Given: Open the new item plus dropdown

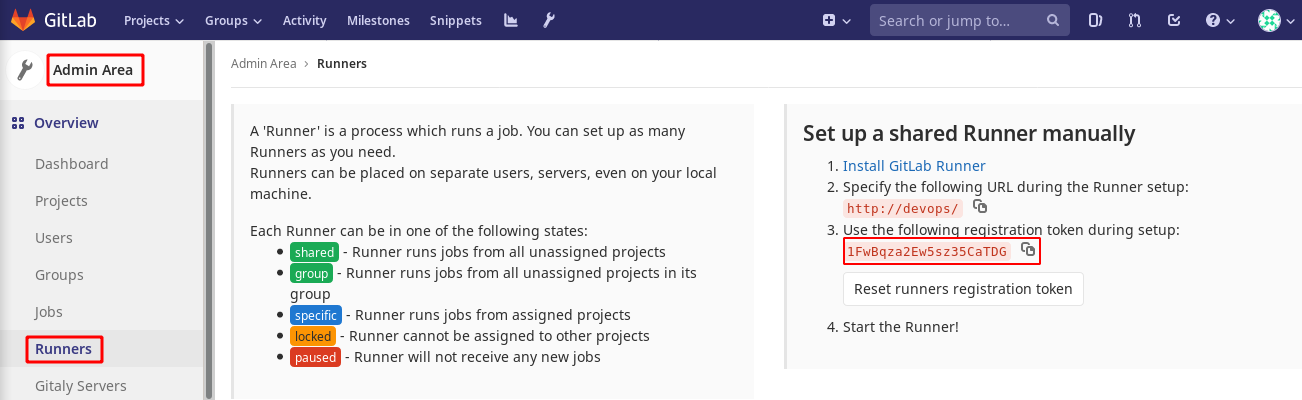Looking at the screenshot, I should click(x=836, y=20).
